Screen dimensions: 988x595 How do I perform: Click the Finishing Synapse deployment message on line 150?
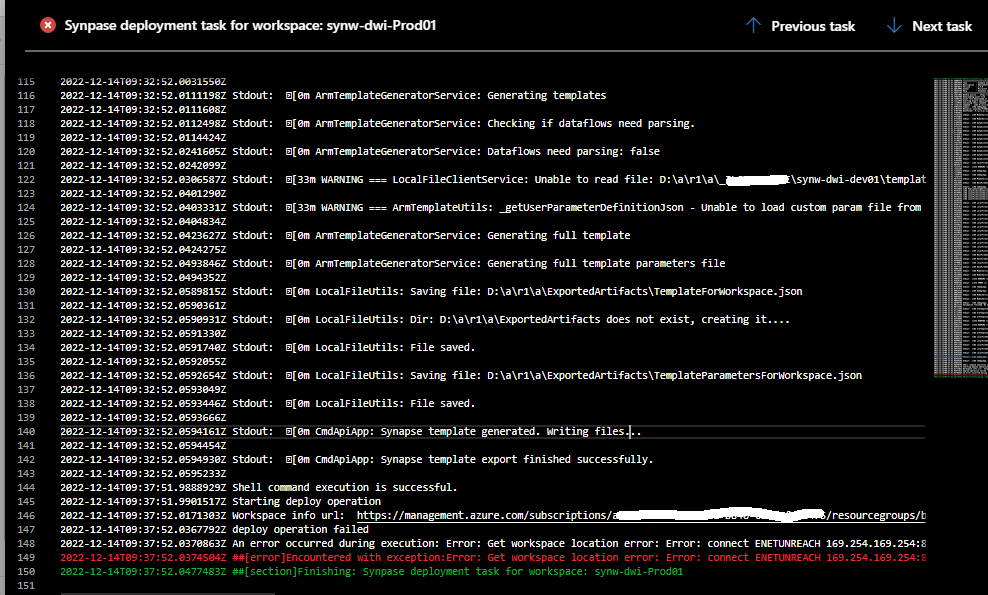450,571
